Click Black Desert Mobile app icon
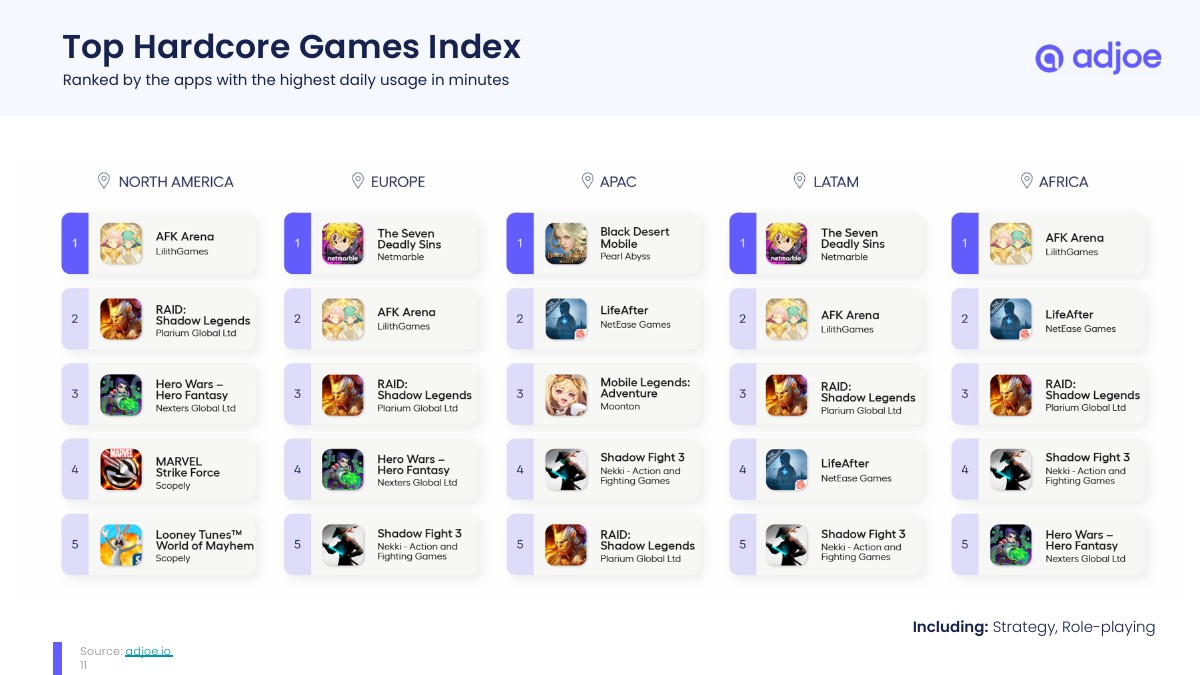Image resolution: width=1200 pixels, height=675 pixels. pos(566,243)
